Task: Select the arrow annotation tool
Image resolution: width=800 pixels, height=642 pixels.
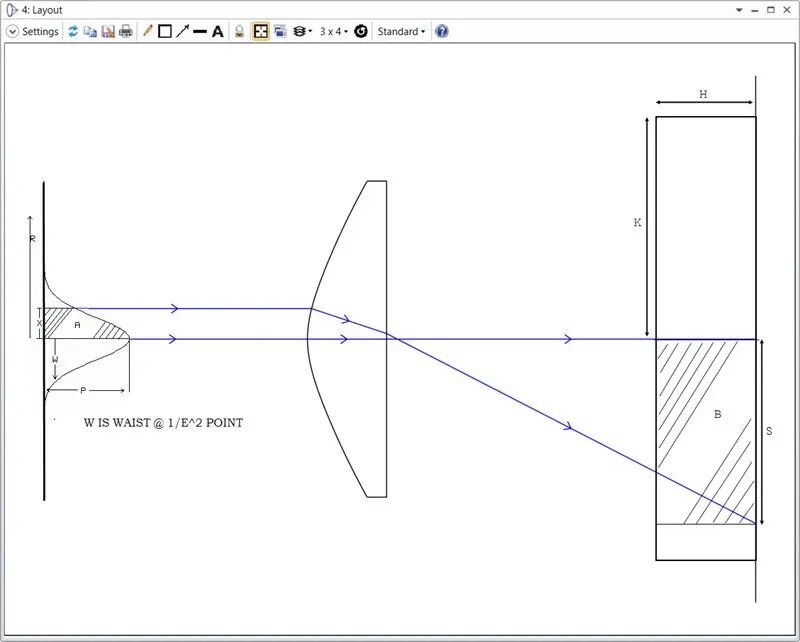Action: (x=184, y=31)
